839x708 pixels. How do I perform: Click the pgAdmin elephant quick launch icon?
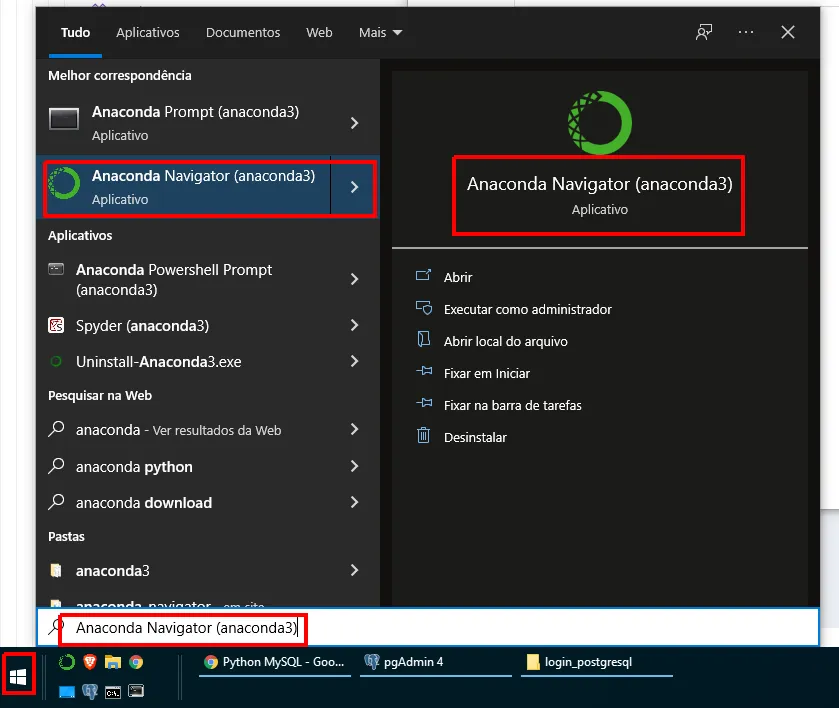90,692
